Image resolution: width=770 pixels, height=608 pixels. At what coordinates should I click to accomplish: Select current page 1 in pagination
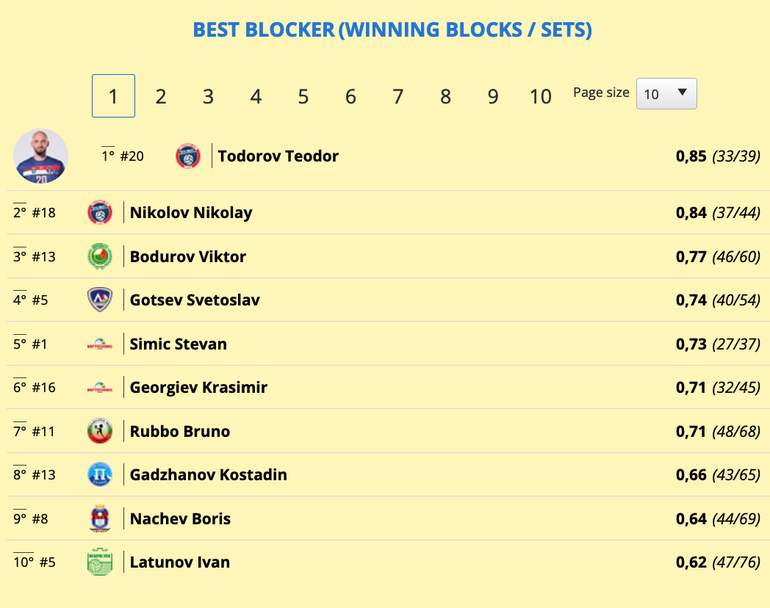point(113,96)
